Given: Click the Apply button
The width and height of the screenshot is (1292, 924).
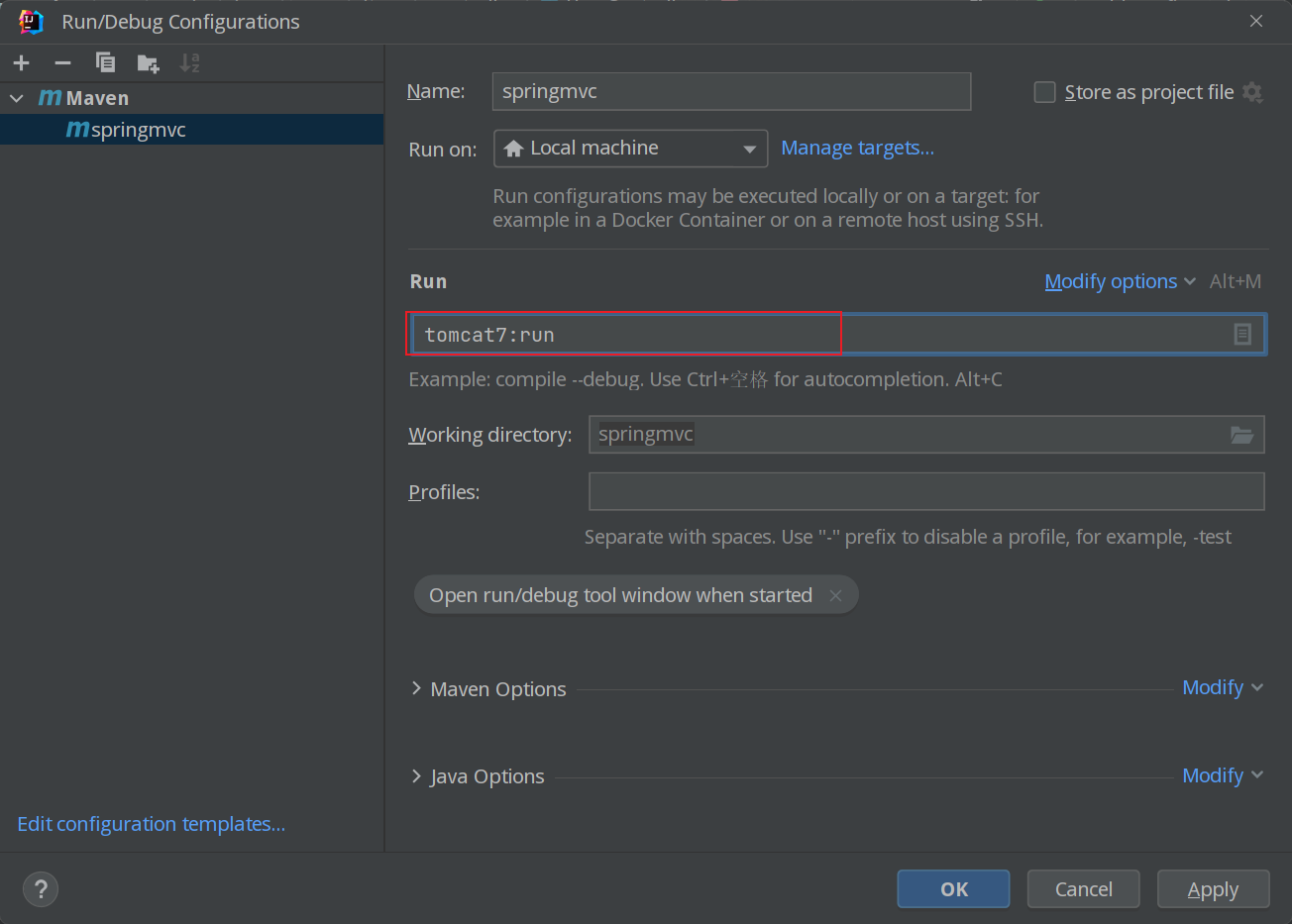Looking at the screenshot, I should [1214, 889].
